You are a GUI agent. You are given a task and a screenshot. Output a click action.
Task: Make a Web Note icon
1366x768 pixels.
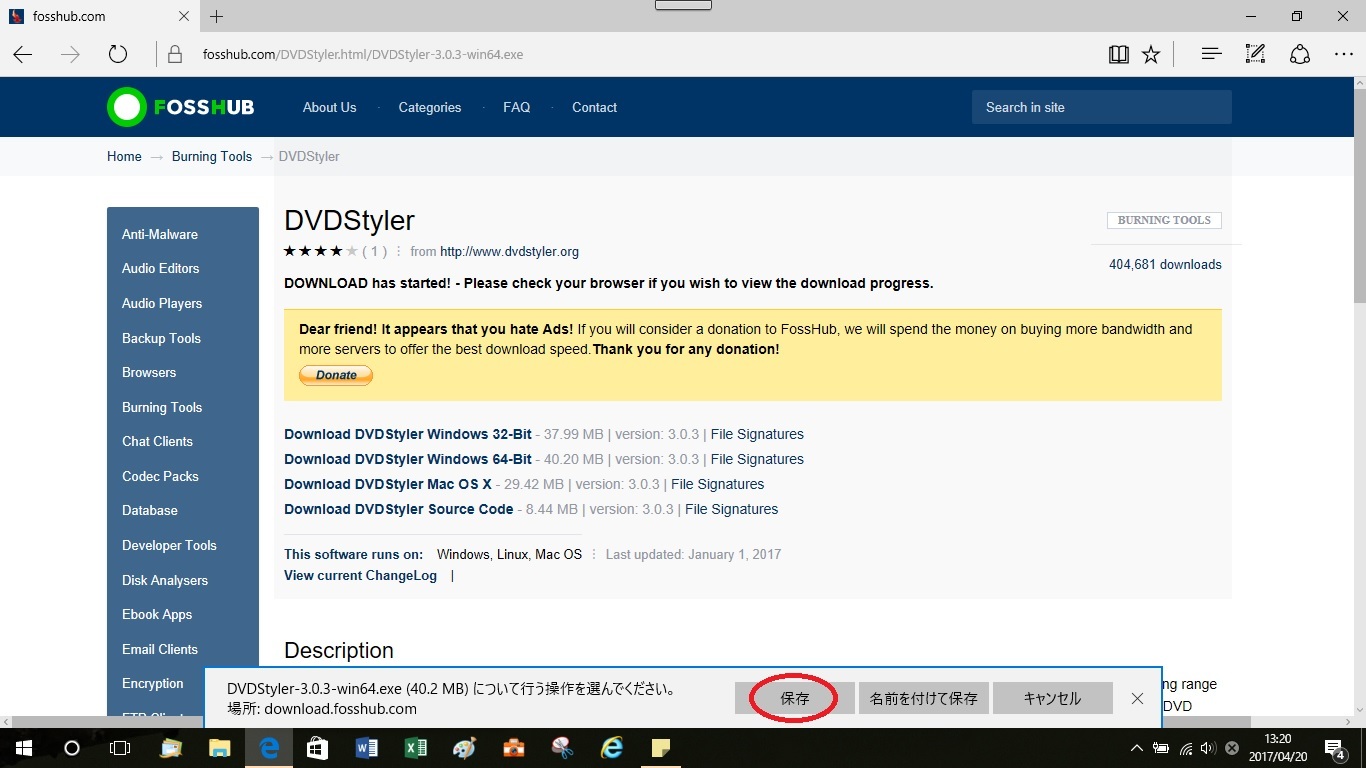coord(1255,55)
